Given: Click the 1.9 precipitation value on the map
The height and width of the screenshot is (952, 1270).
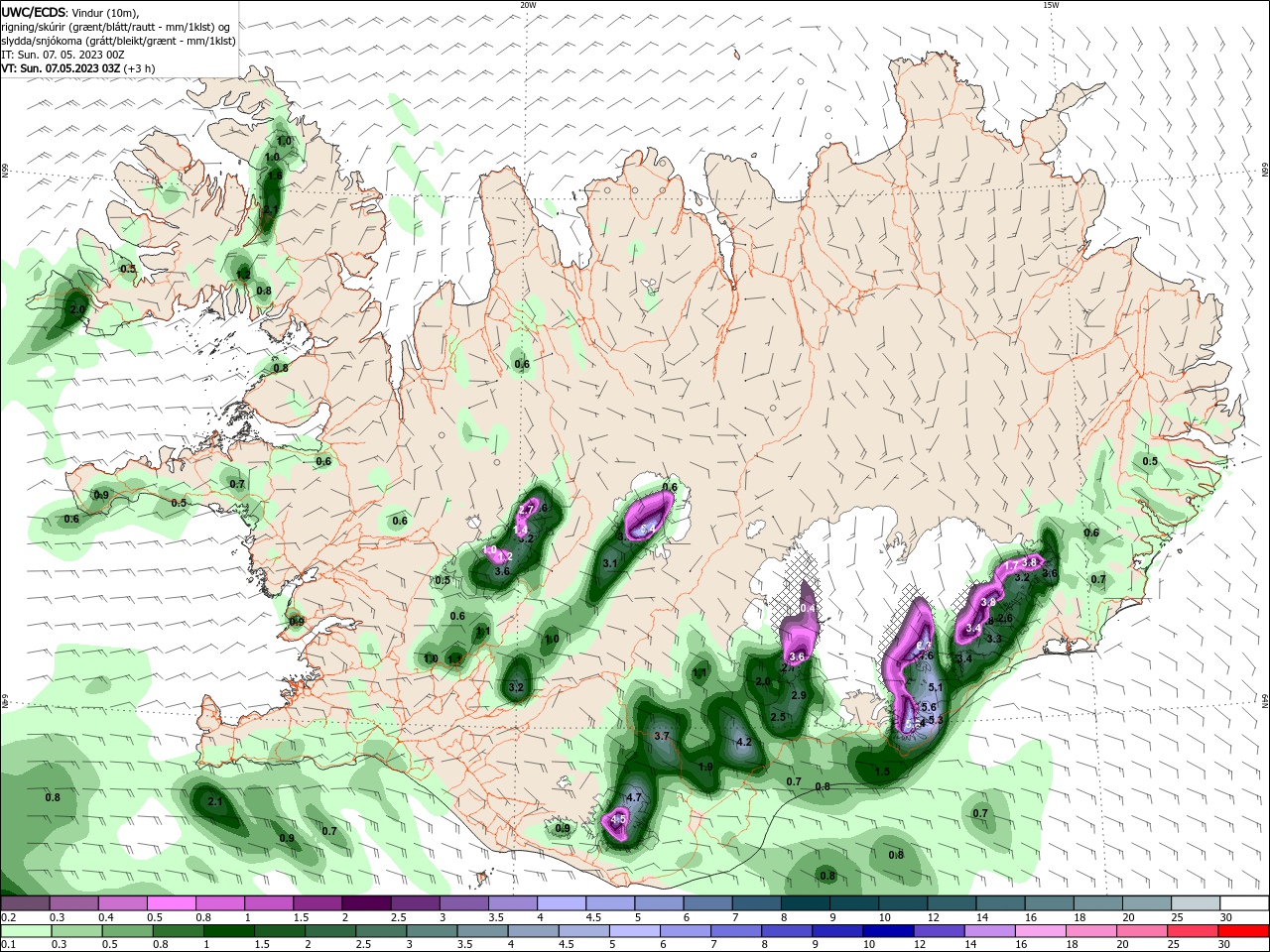Looking at the screenshot, I should point(705,767).
